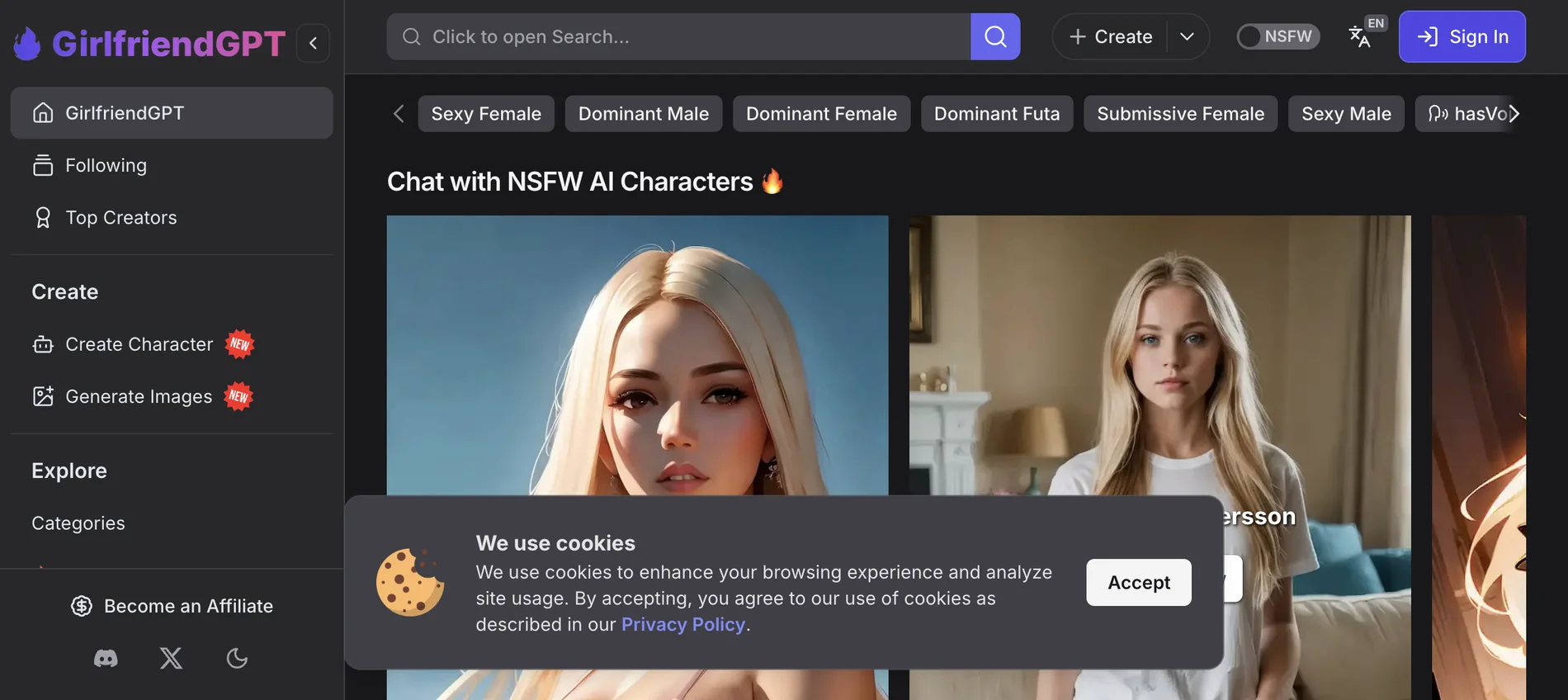Click the Following stack icon
Image resolution: width=1568 pixels, height=700 pixels.
[43, 165]
